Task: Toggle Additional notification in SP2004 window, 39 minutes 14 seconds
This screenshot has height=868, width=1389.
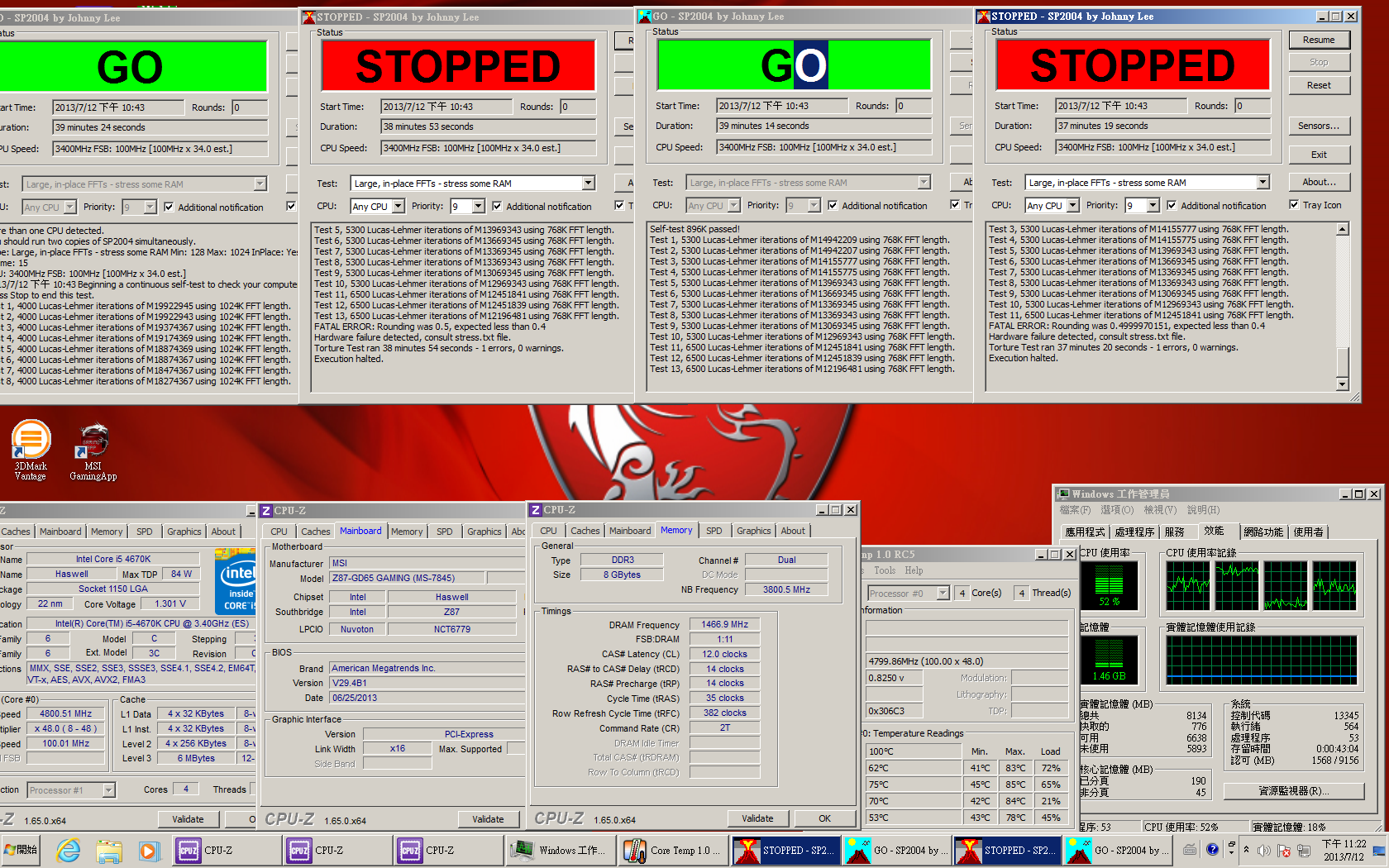Action: [x=833, y=205]
